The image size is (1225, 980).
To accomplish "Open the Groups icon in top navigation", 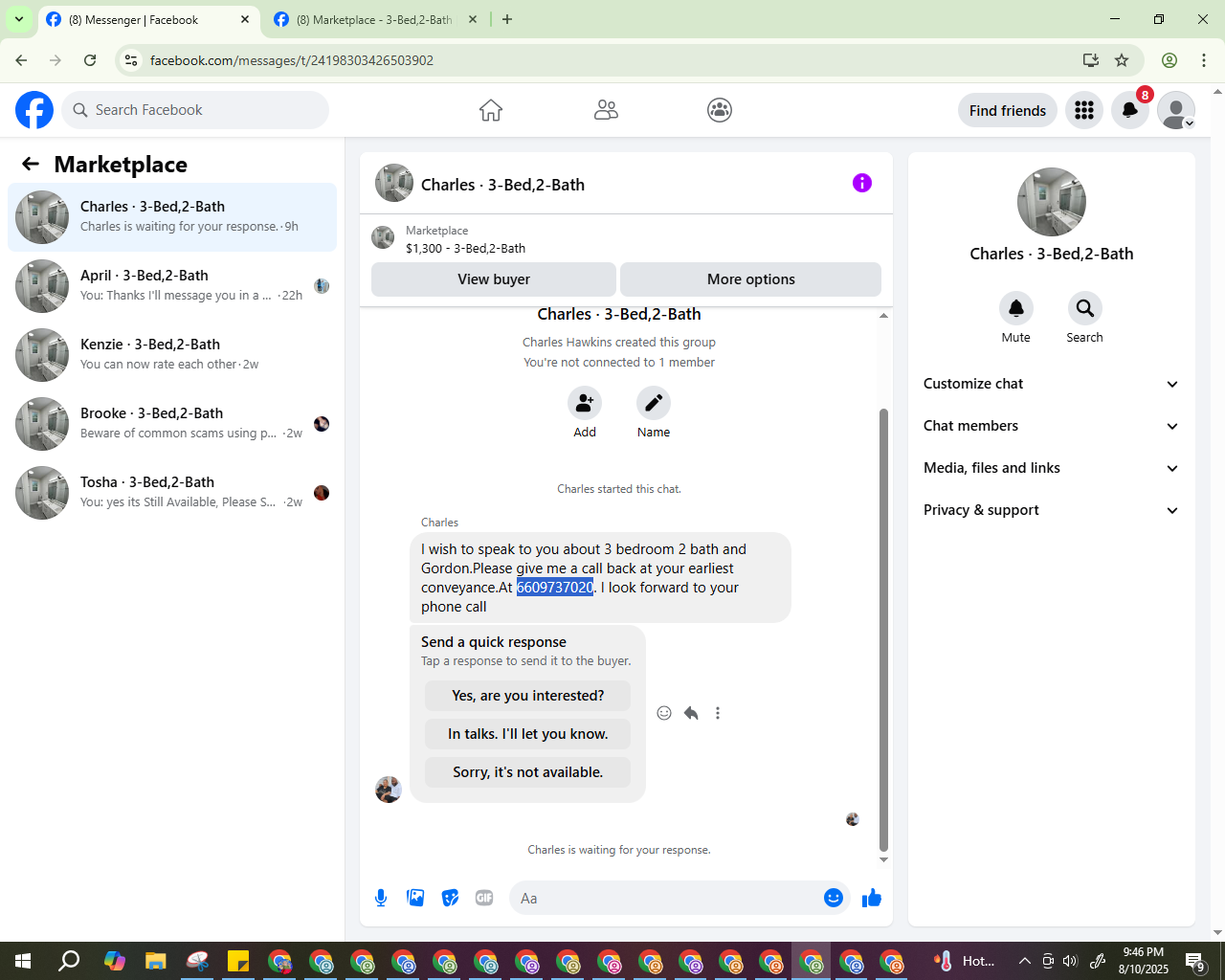I will [720, 110].
